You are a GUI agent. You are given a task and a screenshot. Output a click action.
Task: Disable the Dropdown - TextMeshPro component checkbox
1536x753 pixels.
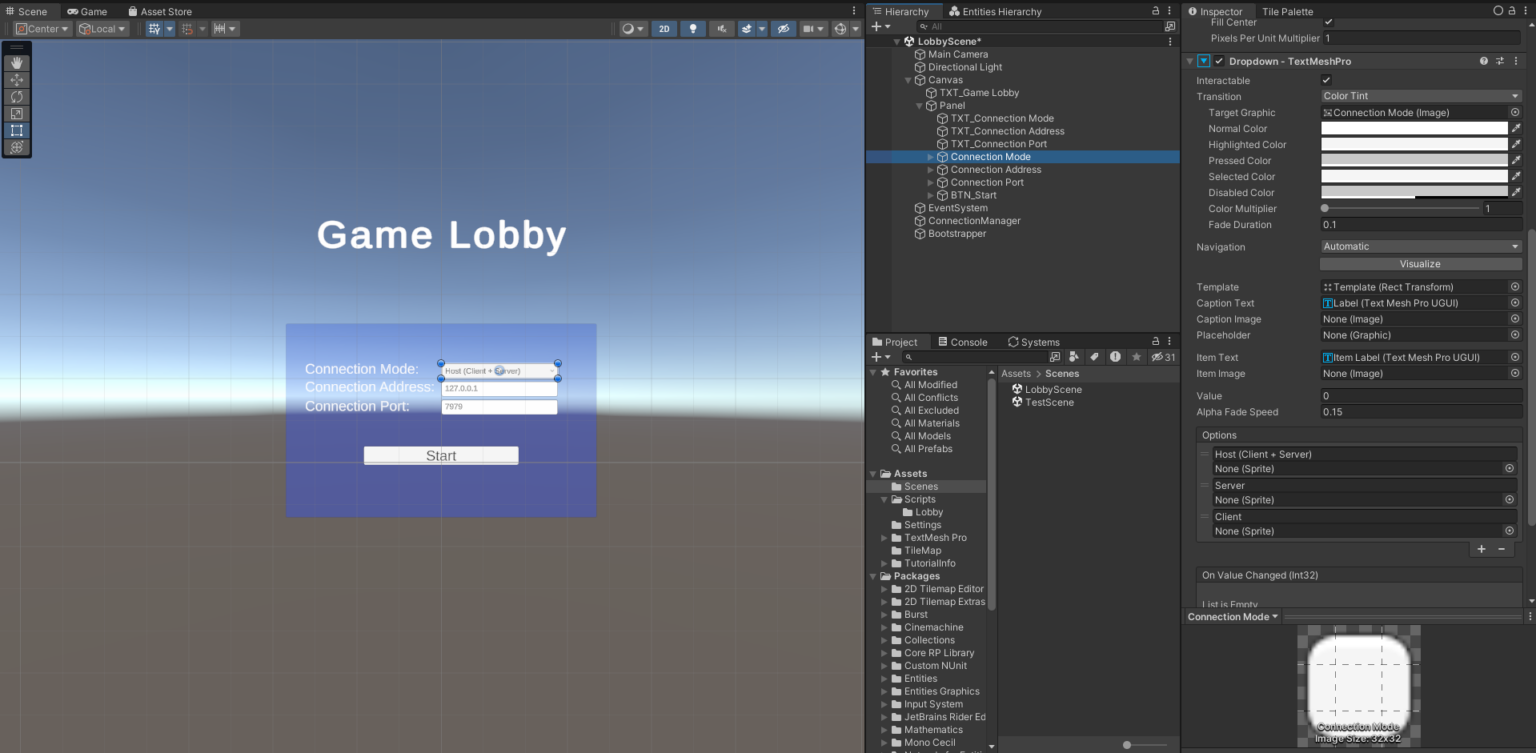(x=1217, y=60)
